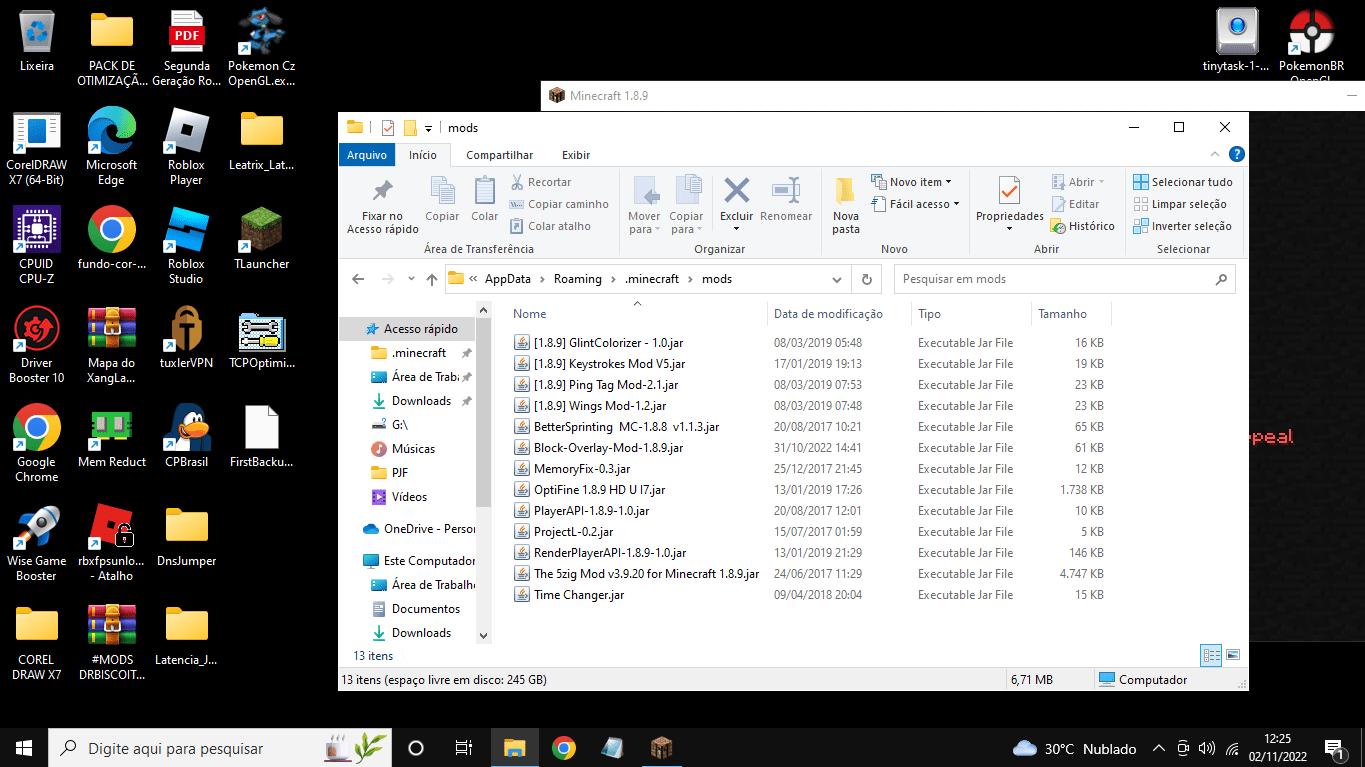
Task: Click the Excluir red X icon
Action: pos(737,190)
